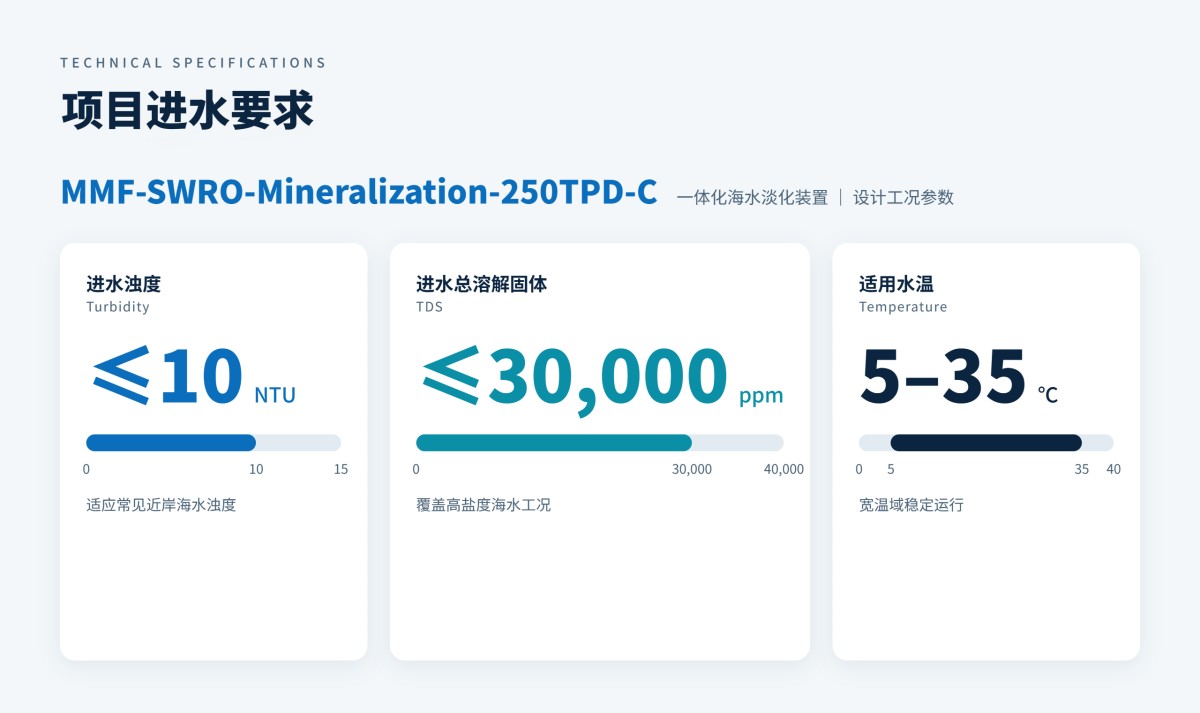Click the 宽温域稳定运行 description
This screenshot has height=713, width=1200.
tap(911, 505)
